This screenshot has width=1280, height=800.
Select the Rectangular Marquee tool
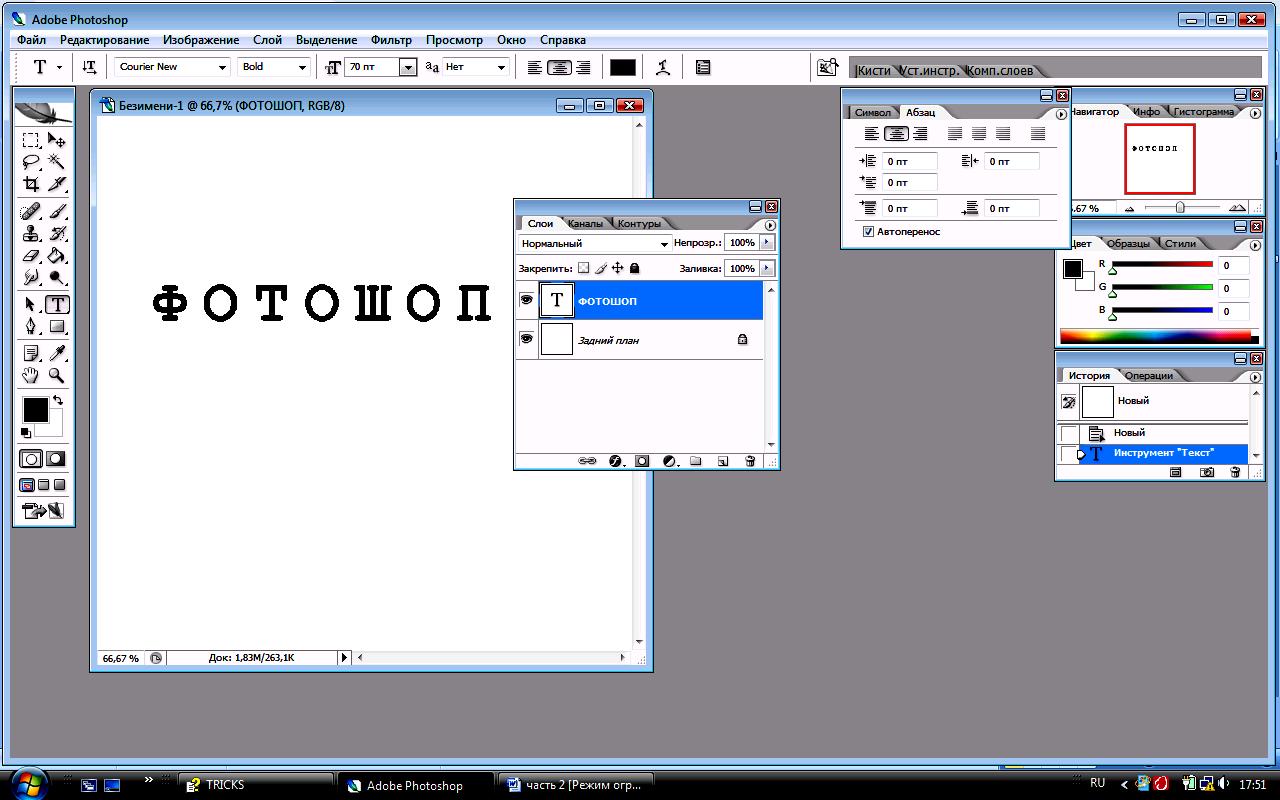point(31,141)
